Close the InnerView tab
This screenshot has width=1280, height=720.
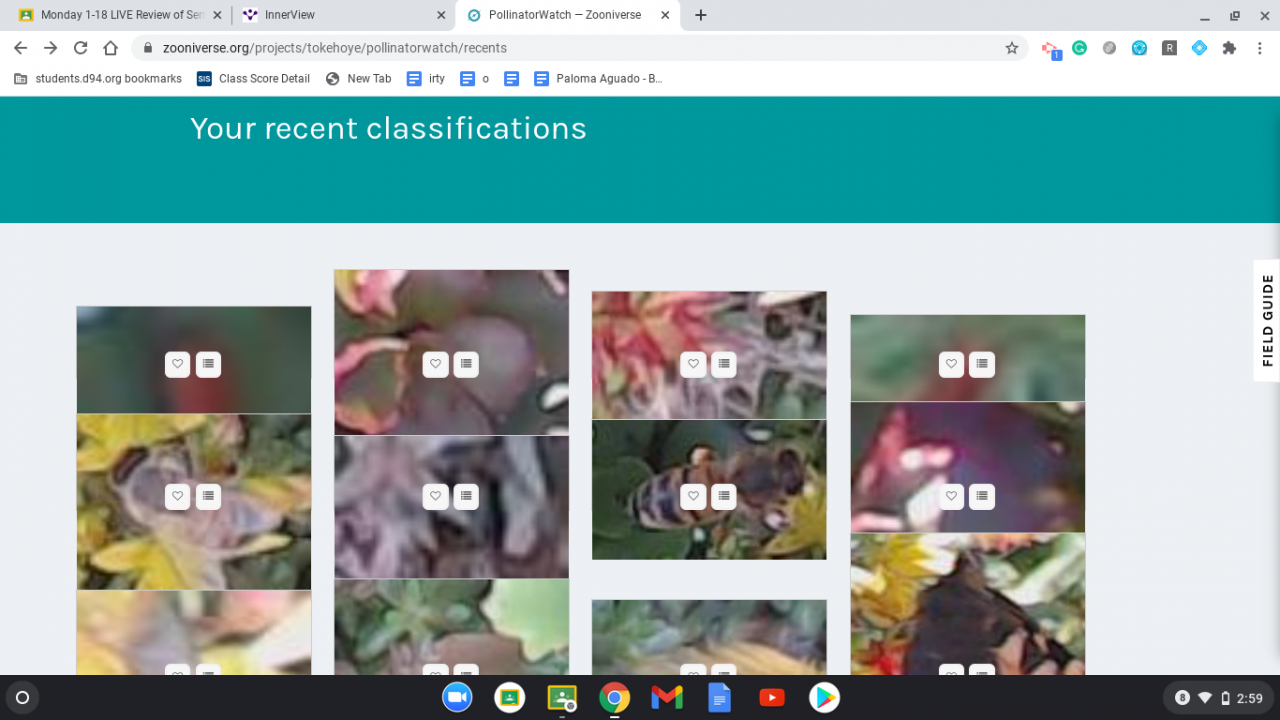[x=441, y=15]
